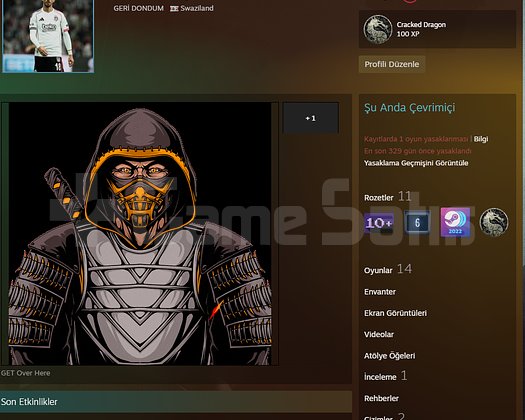Click the GERİ DONDUM profile name text
This screenshot has width=525, height=420.
coord(138,8)
